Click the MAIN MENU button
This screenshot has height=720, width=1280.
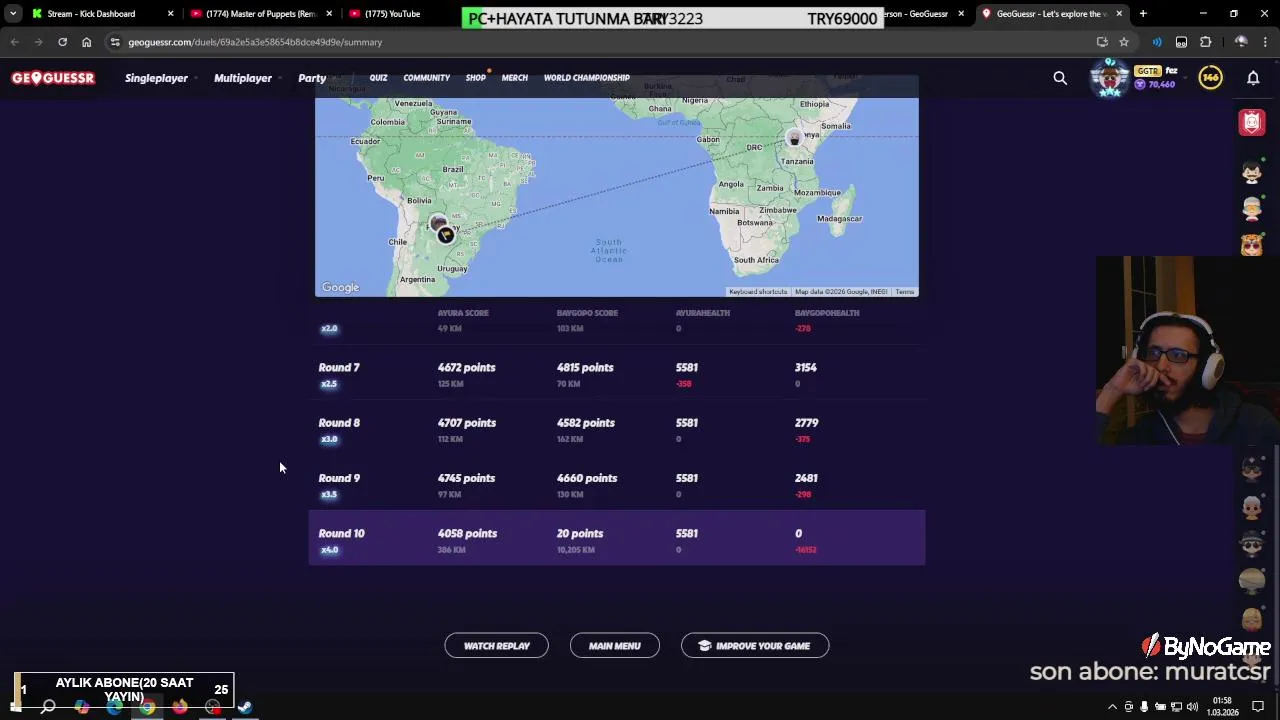tap(615, 646)
